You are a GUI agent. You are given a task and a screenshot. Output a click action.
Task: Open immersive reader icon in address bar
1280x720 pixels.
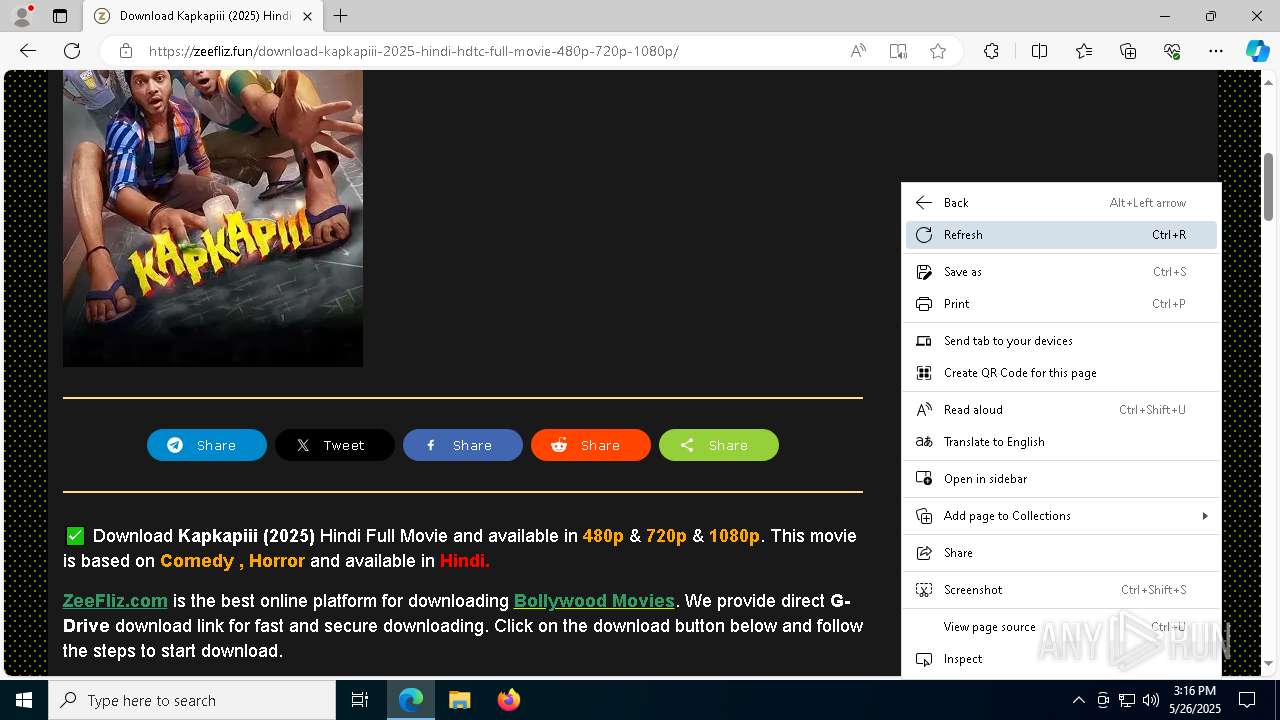(898, 51)
